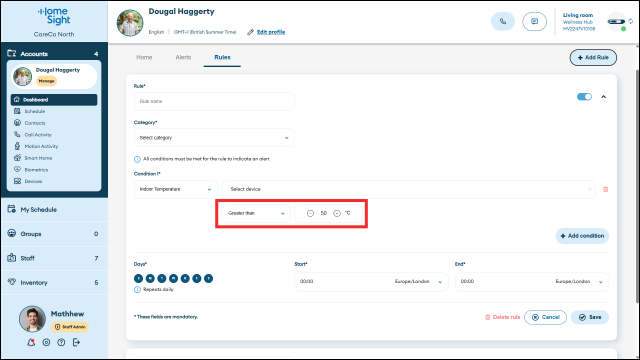Screen dimensions: 640x360
Task: Delete Condition 1 with trash icon
Action: [606, 189]
